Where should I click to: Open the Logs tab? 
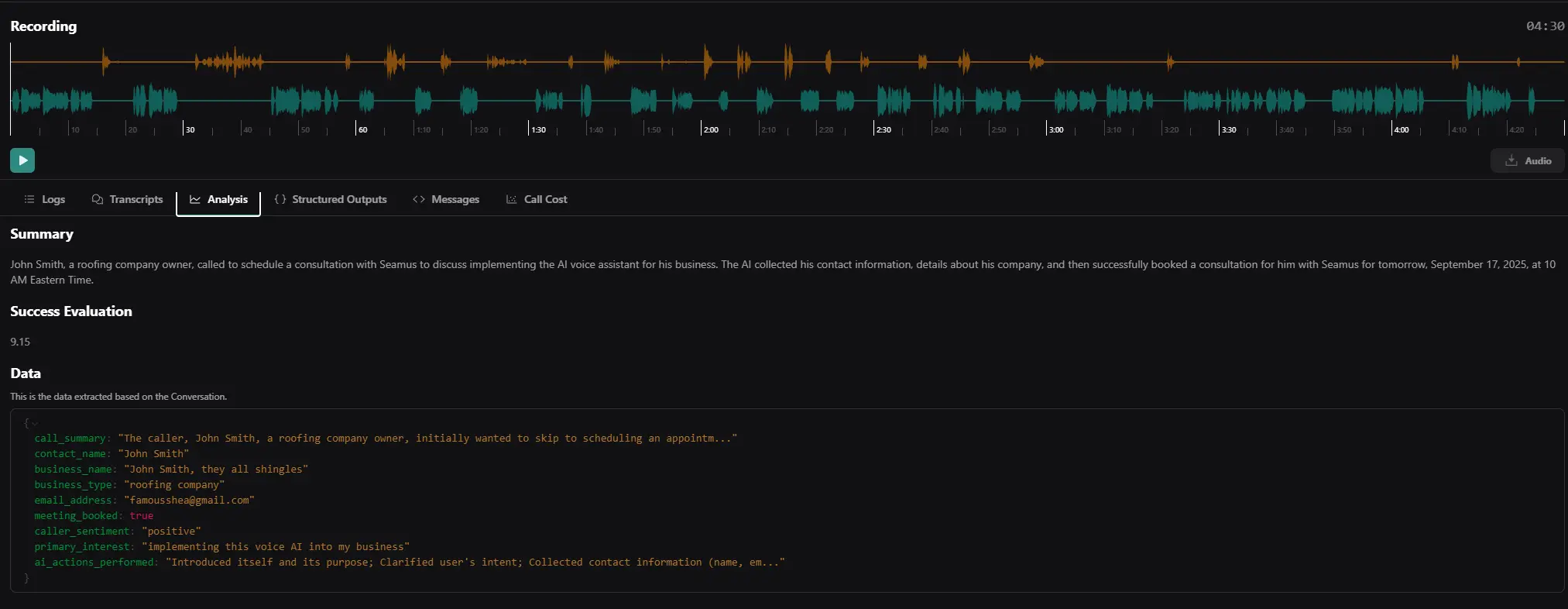pos(44,199)
